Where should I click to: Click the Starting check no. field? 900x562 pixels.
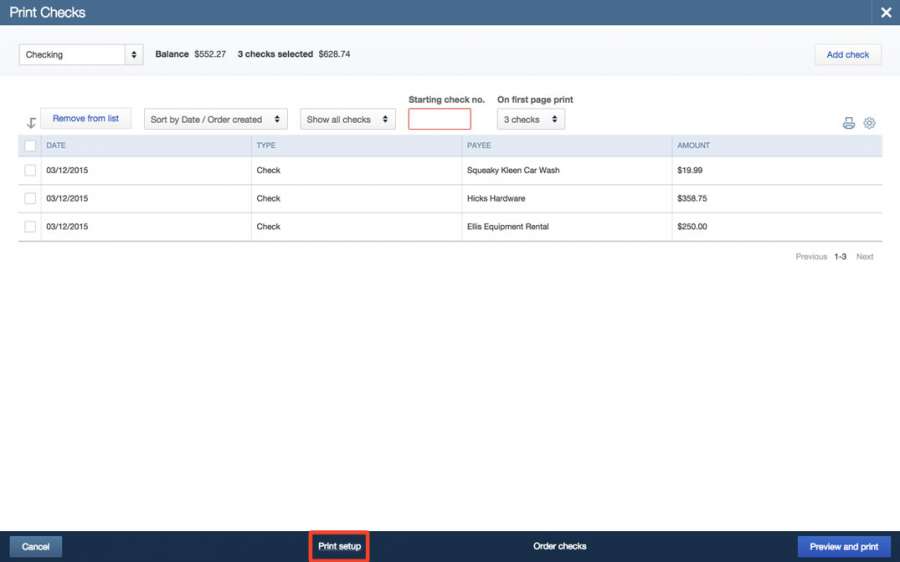tap(439, 120)
